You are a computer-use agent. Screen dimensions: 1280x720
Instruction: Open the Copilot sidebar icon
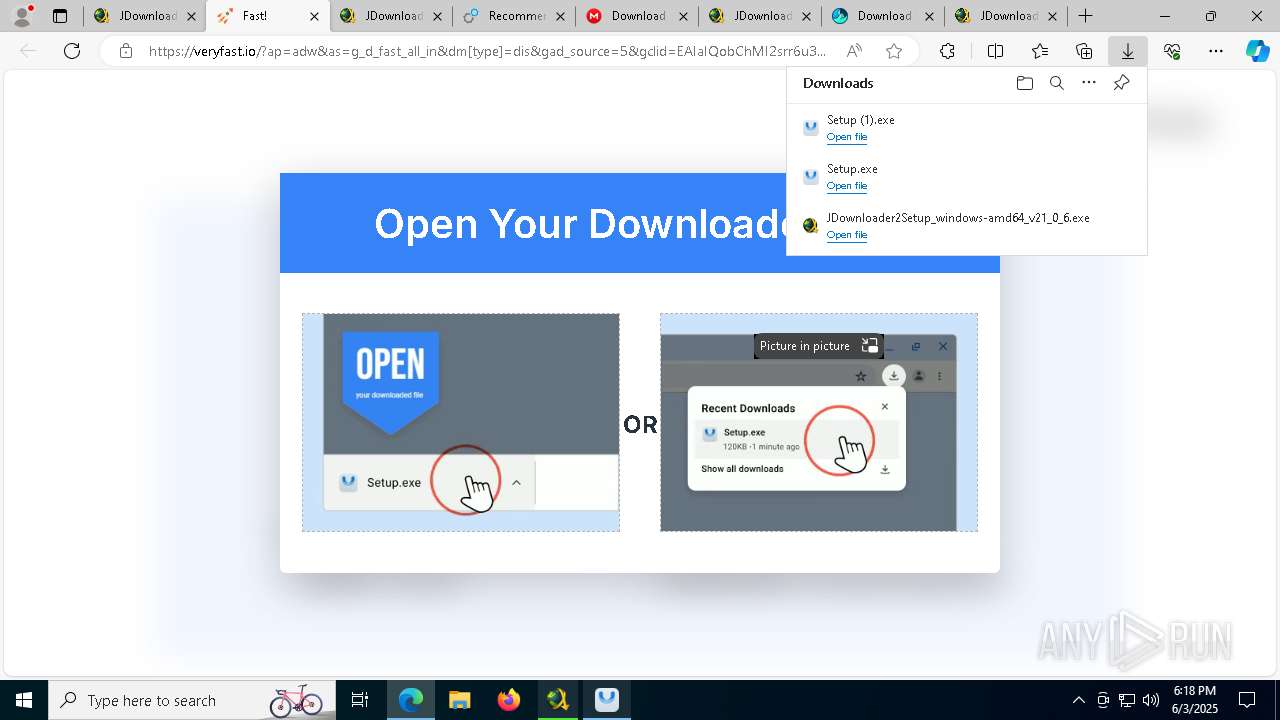coord(1257,51)
